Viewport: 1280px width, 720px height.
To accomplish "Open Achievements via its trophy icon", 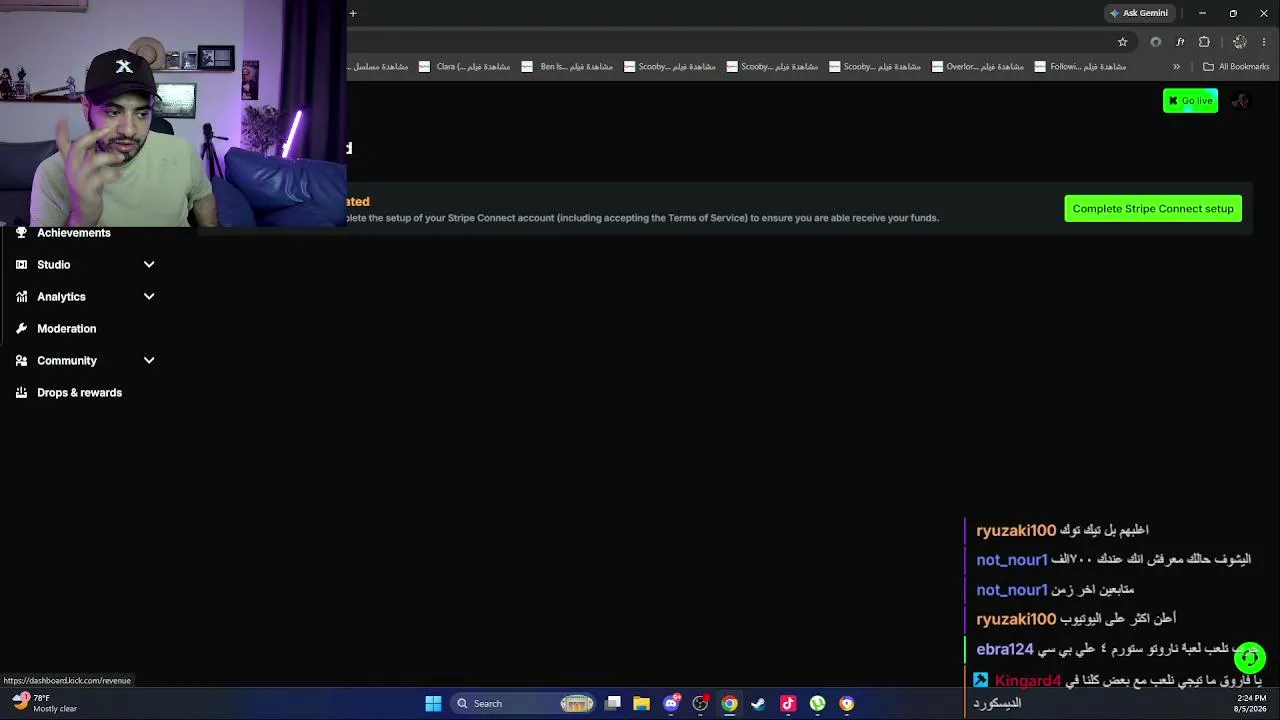I will (21, 233).
